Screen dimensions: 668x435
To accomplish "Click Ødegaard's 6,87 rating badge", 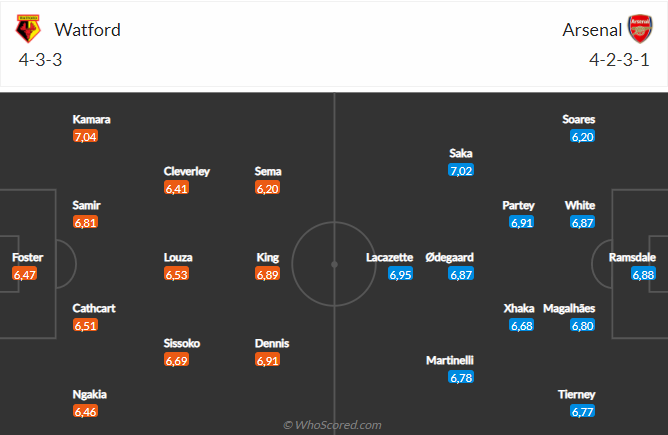I will tap(461, 274).
